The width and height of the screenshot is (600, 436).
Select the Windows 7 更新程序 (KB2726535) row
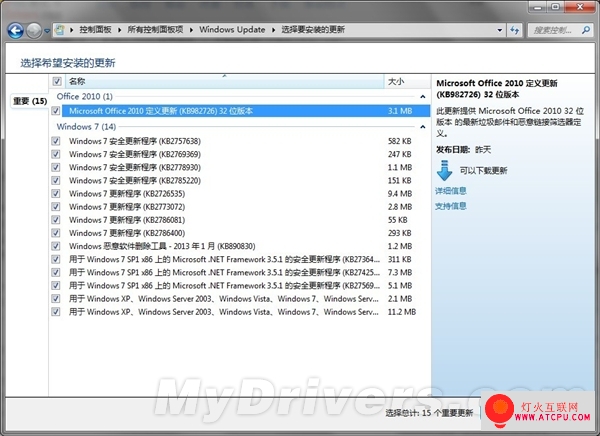246,194
